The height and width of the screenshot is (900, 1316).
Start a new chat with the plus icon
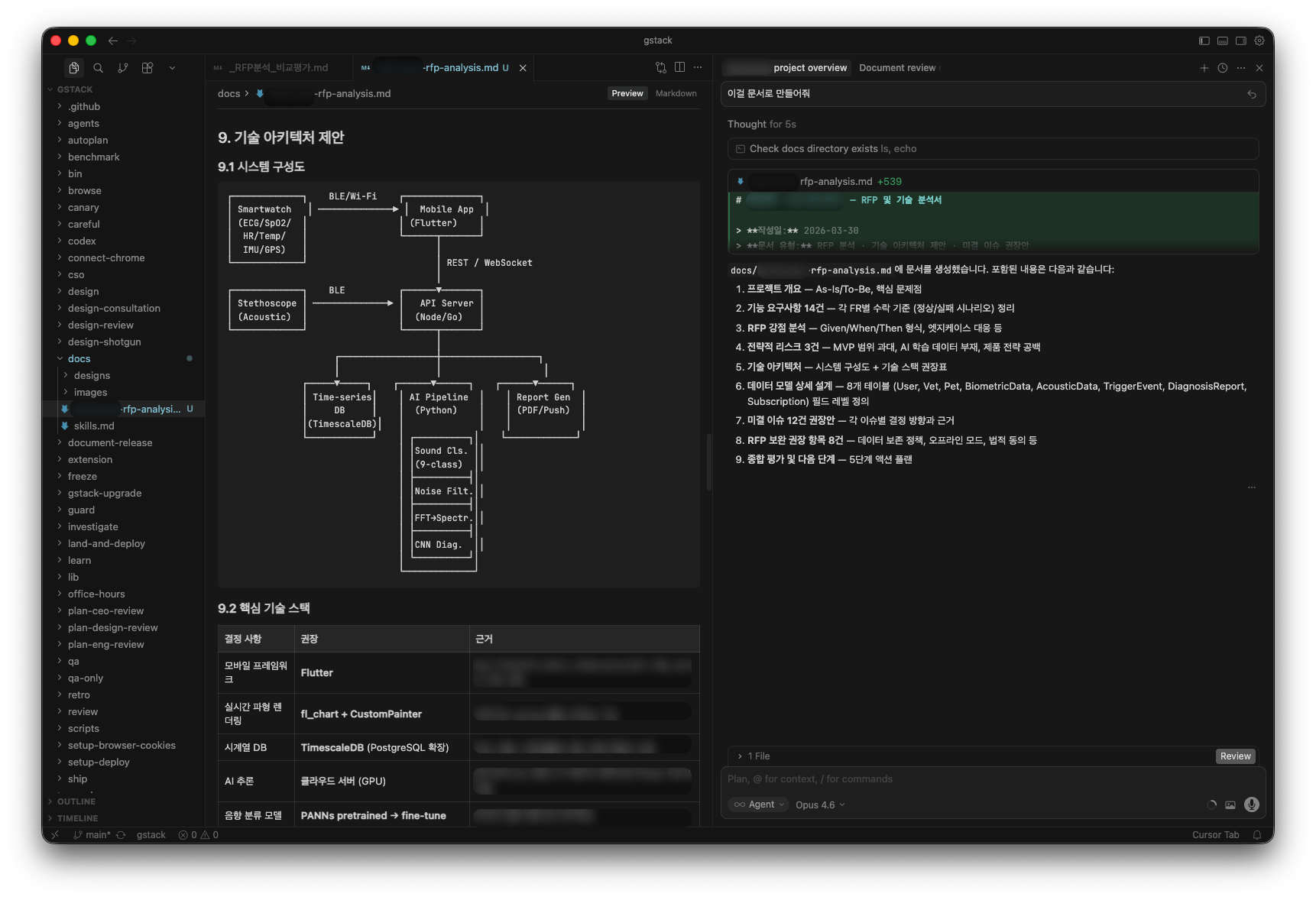(1204, 68)
